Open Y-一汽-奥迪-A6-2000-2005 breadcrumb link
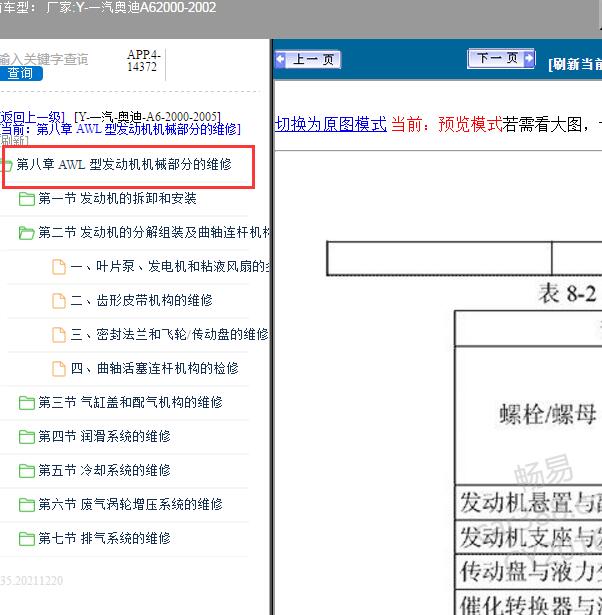The image size is (602, 615). 147,116
